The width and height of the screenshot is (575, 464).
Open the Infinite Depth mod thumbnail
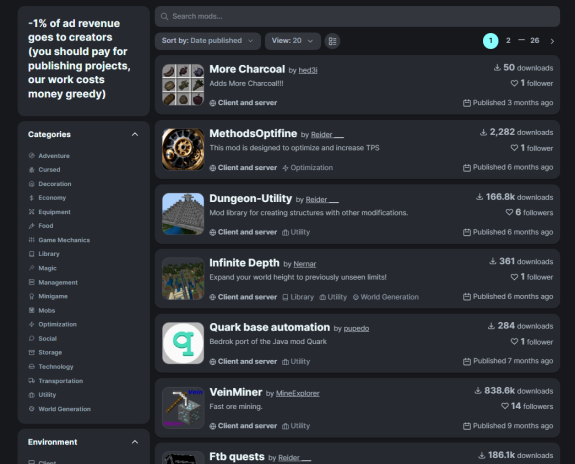pos(183,278)
